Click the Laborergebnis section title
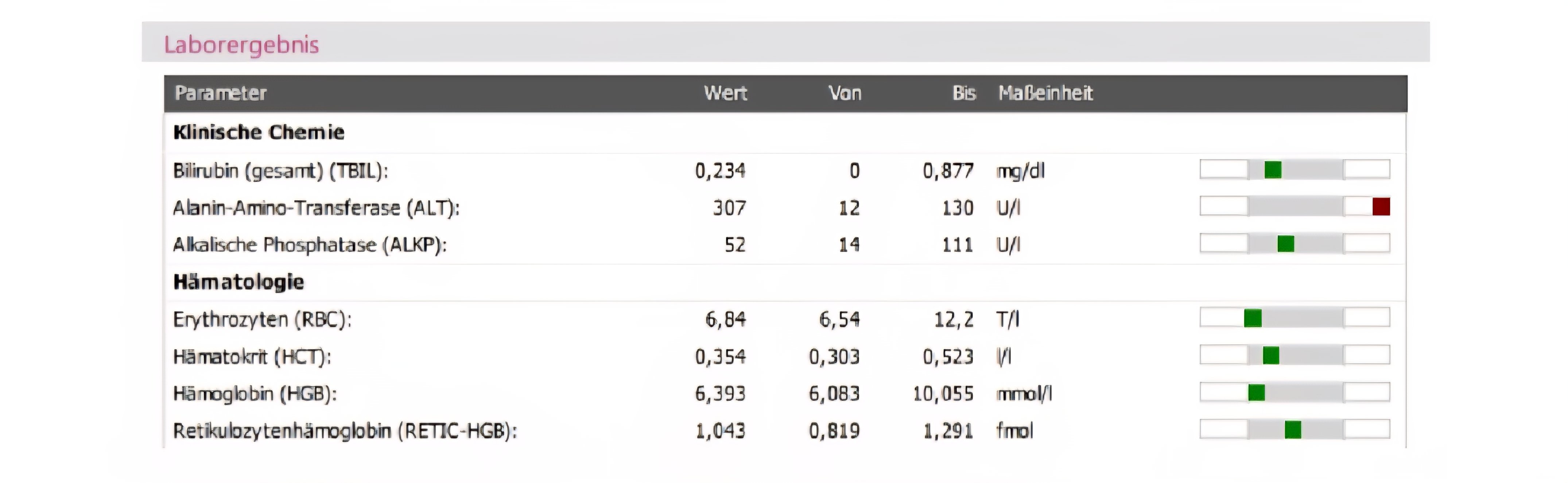Screen dimensions: 1568x483 point(241,45)
